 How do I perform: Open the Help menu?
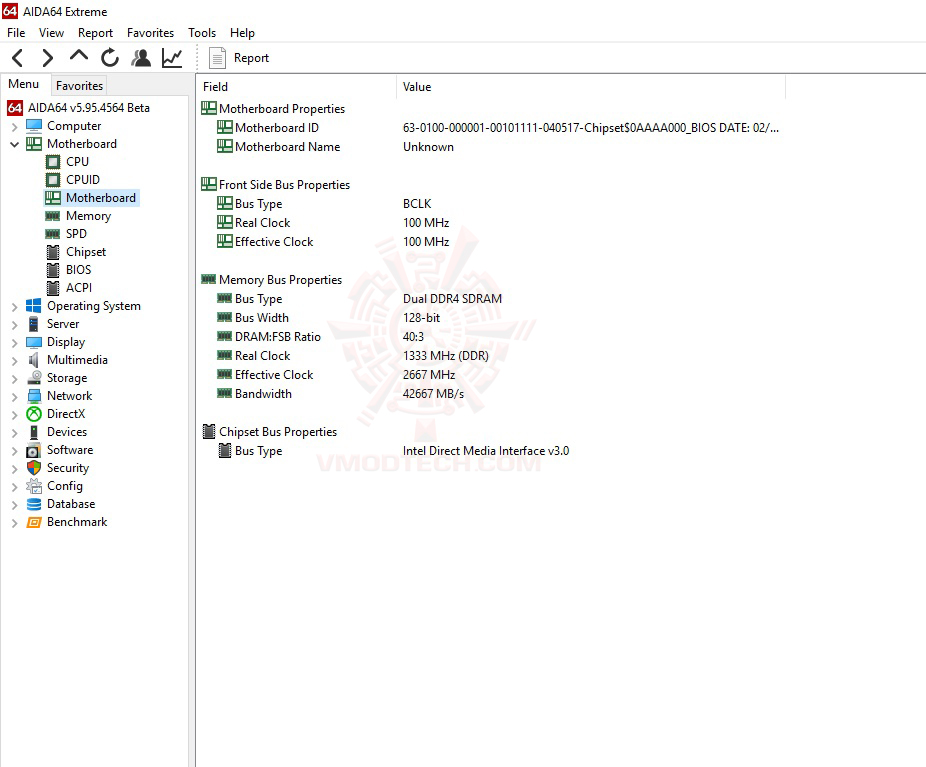[242, 32]
